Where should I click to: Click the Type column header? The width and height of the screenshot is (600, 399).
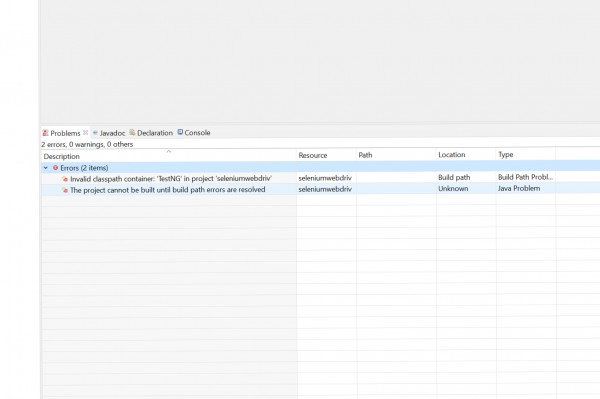(526, 154)
